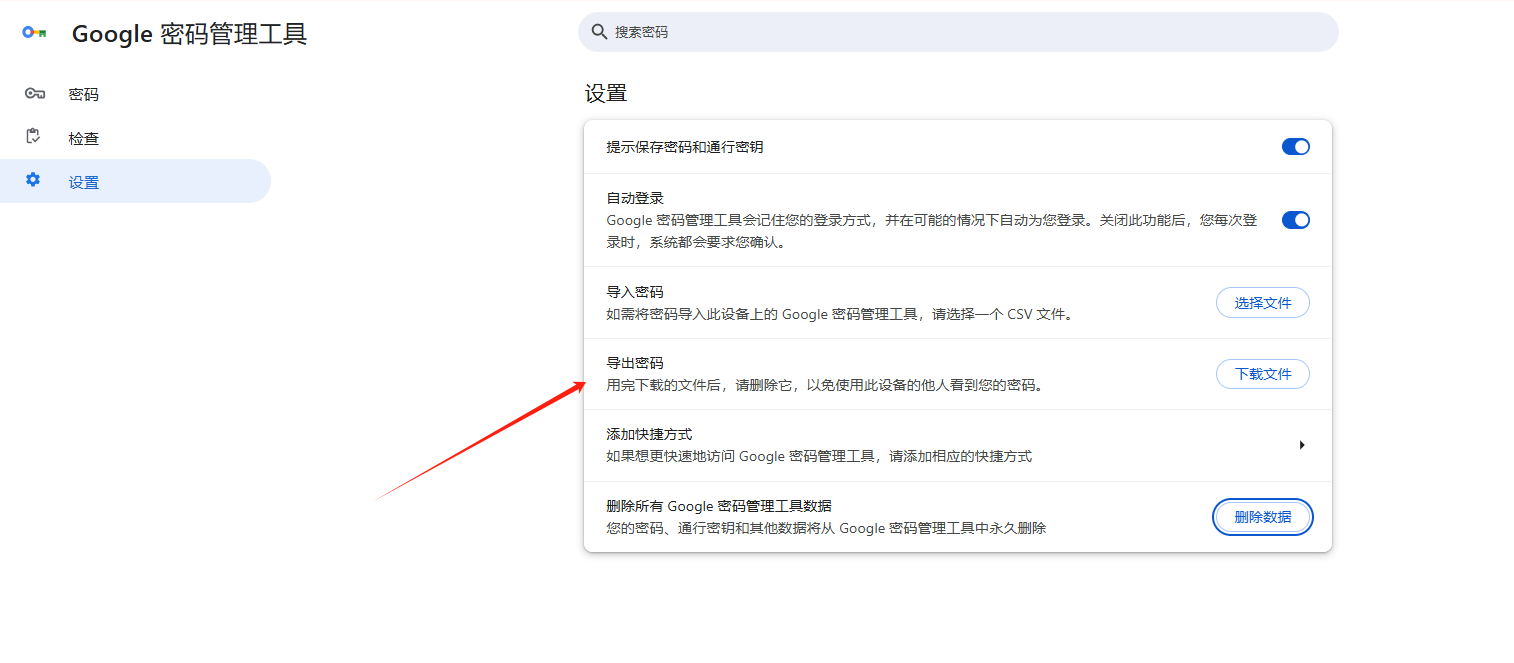Click the 自动登录 heading text
This screenshot has width=1514, height=663.
click(635, 198)
